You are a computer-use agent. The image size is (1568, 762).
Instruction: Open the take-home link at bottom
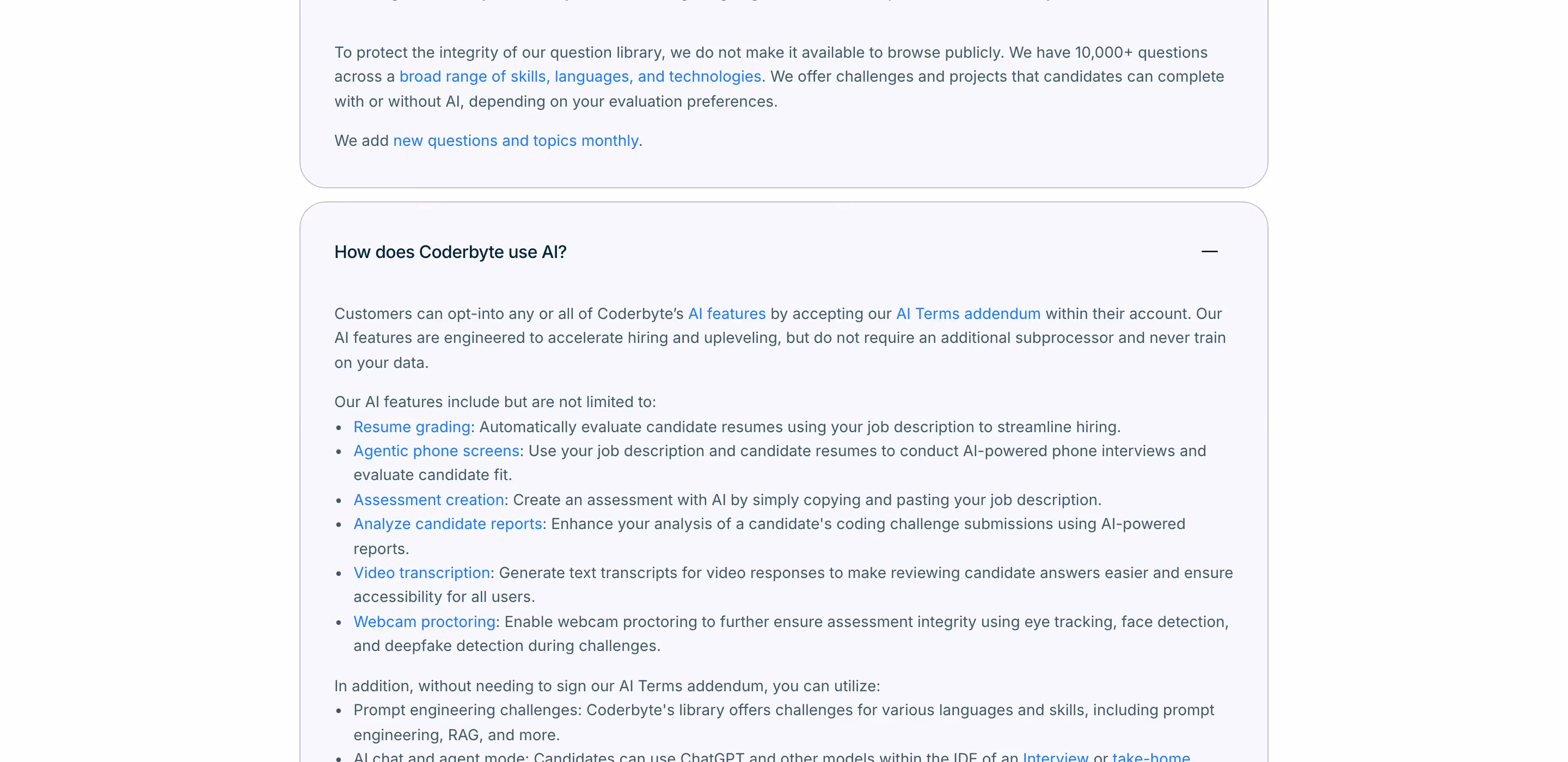[1150, 757]
